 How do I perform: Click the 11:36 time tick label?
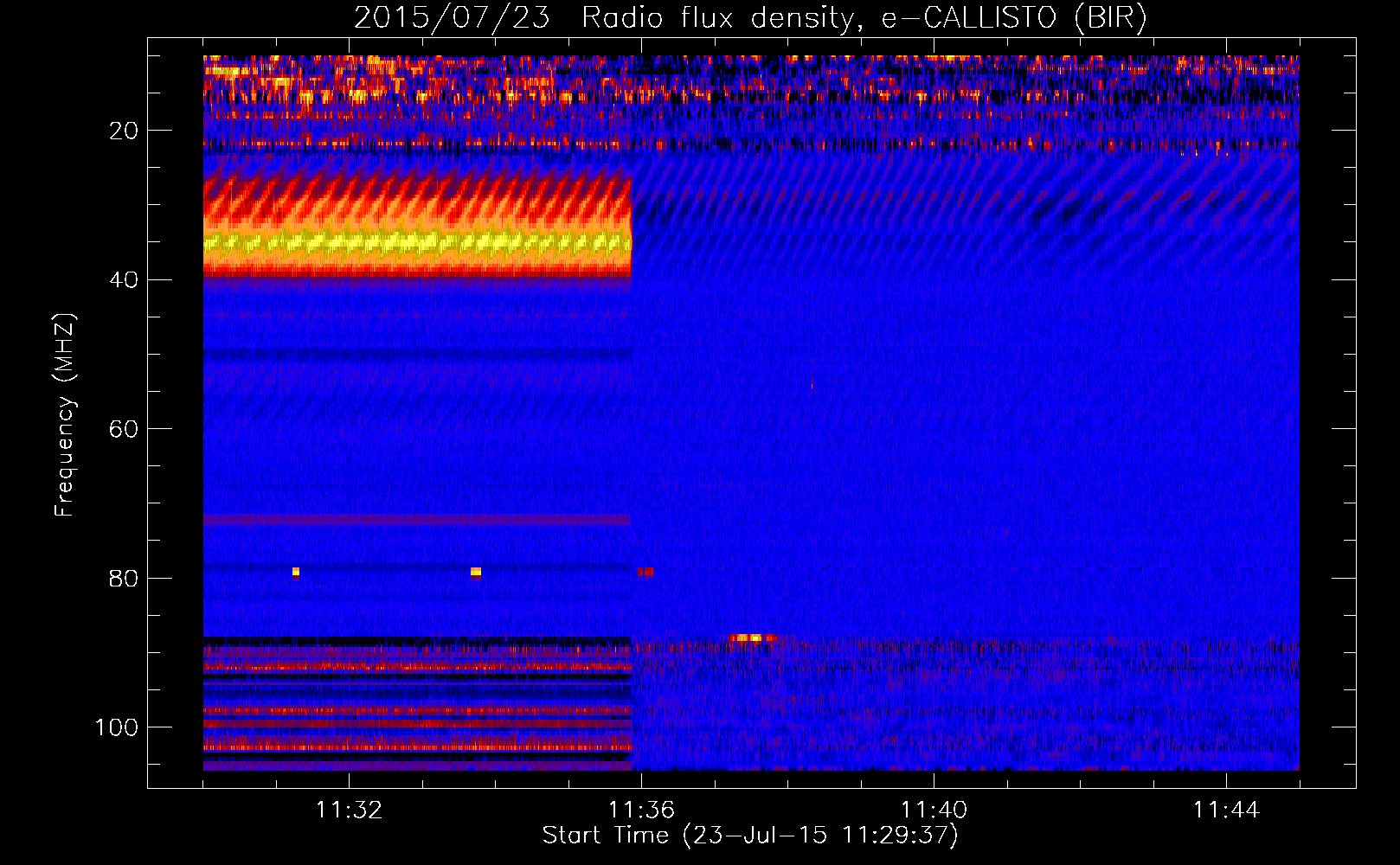(641, 811)
